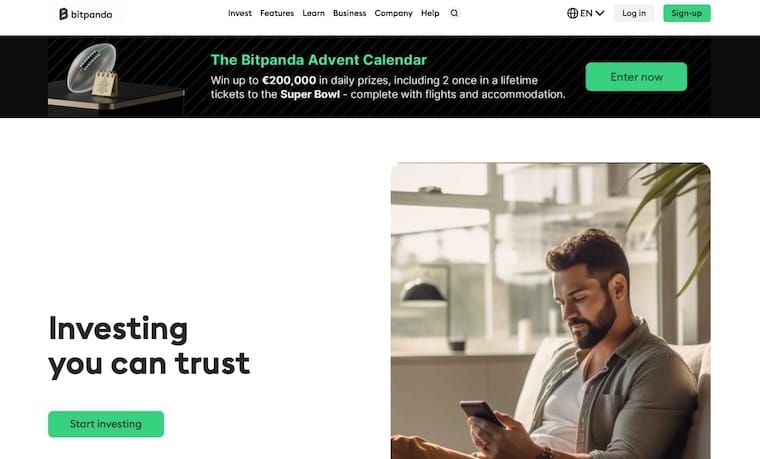Open the Invest menu
Screen dimensions: 760x459
[240, 13]
